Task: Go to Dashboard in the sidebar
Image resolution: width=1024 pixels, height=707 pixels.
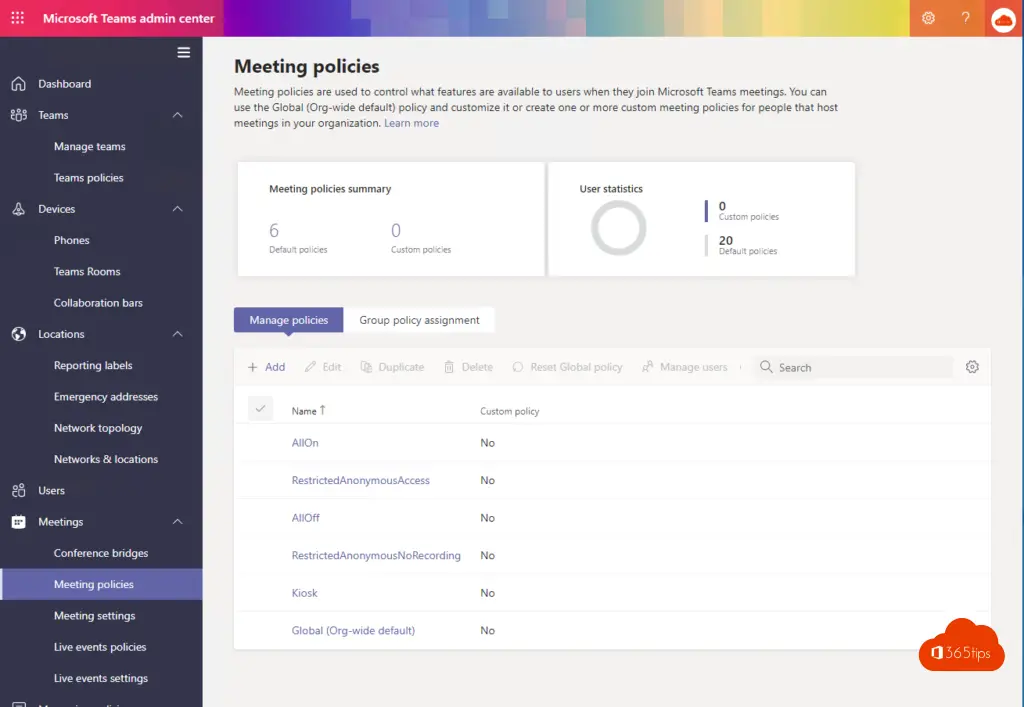Action: pos(64,84)
